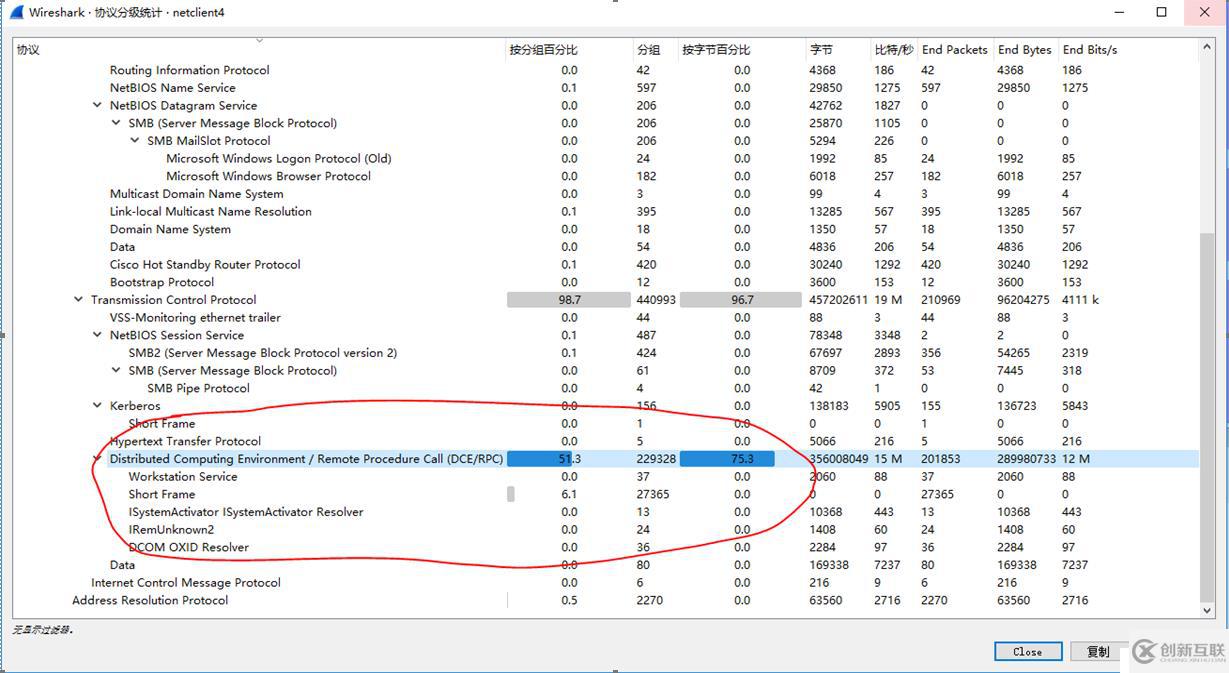Select the SMB2 protocol version 2 row
Viewport: 1229px width, 673px height.
click(605, 353)
